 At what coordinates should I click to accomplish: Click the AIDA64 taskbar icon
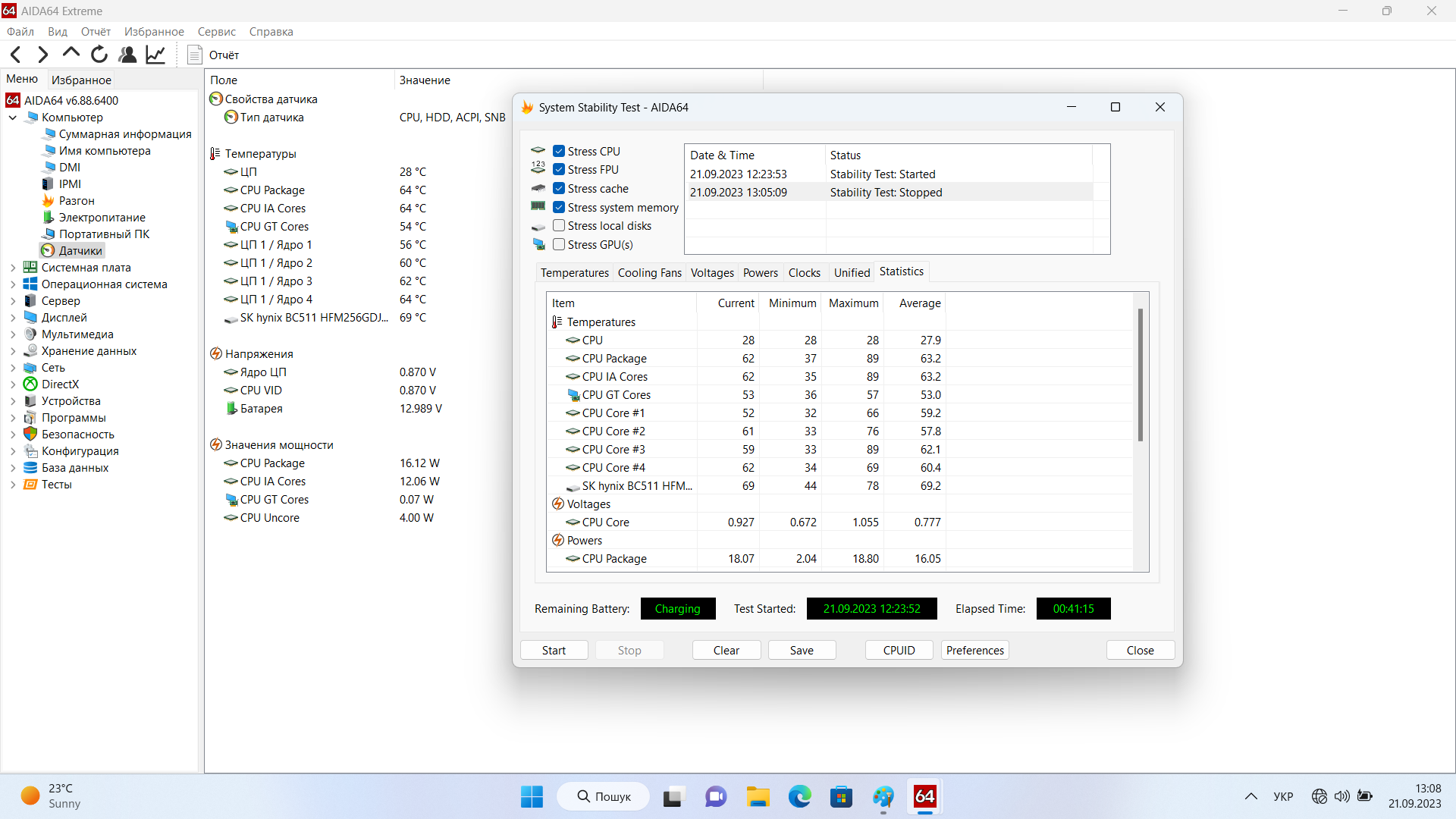(925, 796)
